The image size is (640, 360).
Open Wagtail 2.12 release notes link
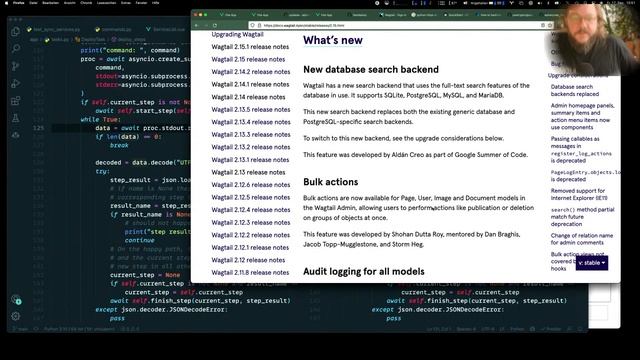248,260
